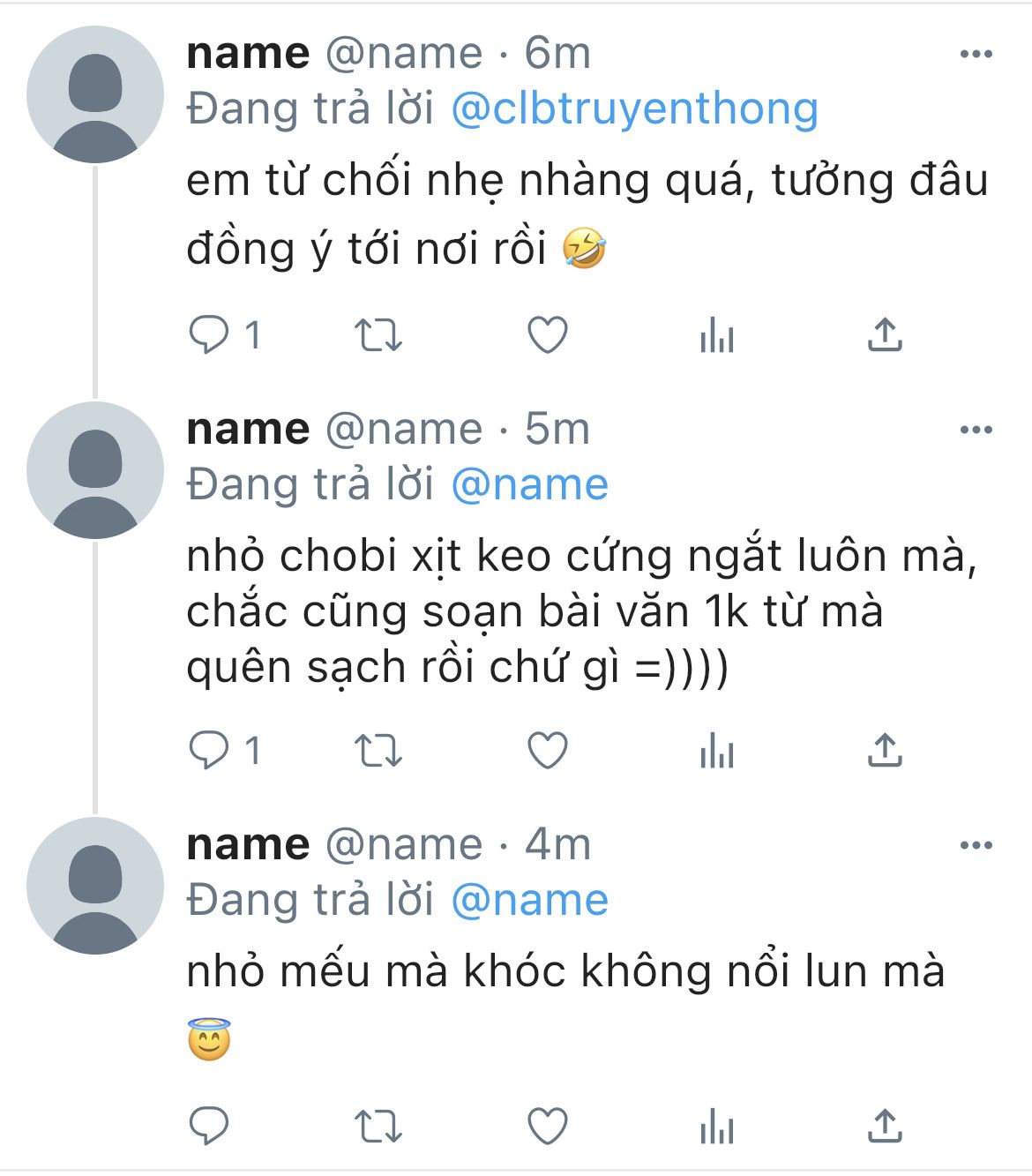1032x1176 pixels.
Task: Open more options on the 6m tweet
Action: coord(976,55)
